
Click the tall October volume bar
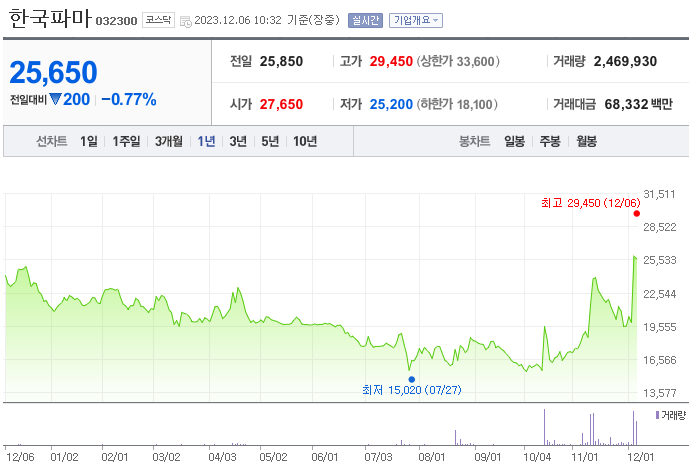[x=544, y=427]
